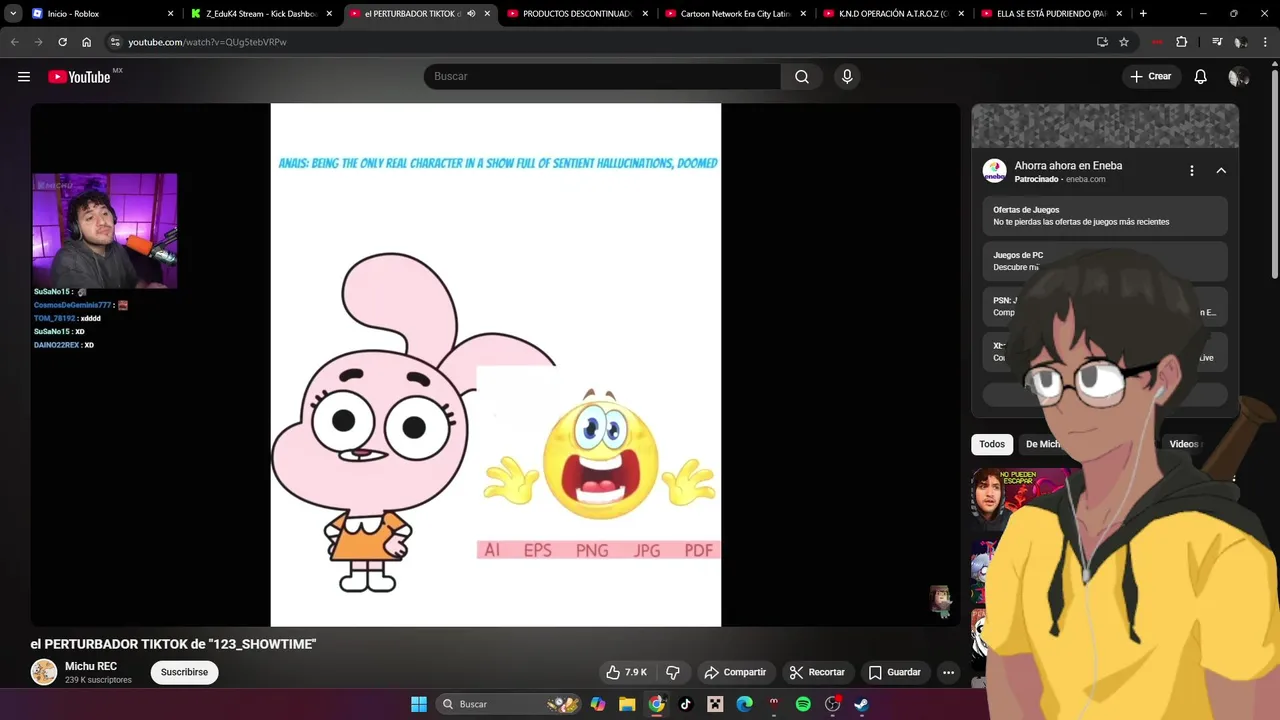Open the ad options three-dot menu
This screenshot has width=1280, height=720.
click(1192, 171)
